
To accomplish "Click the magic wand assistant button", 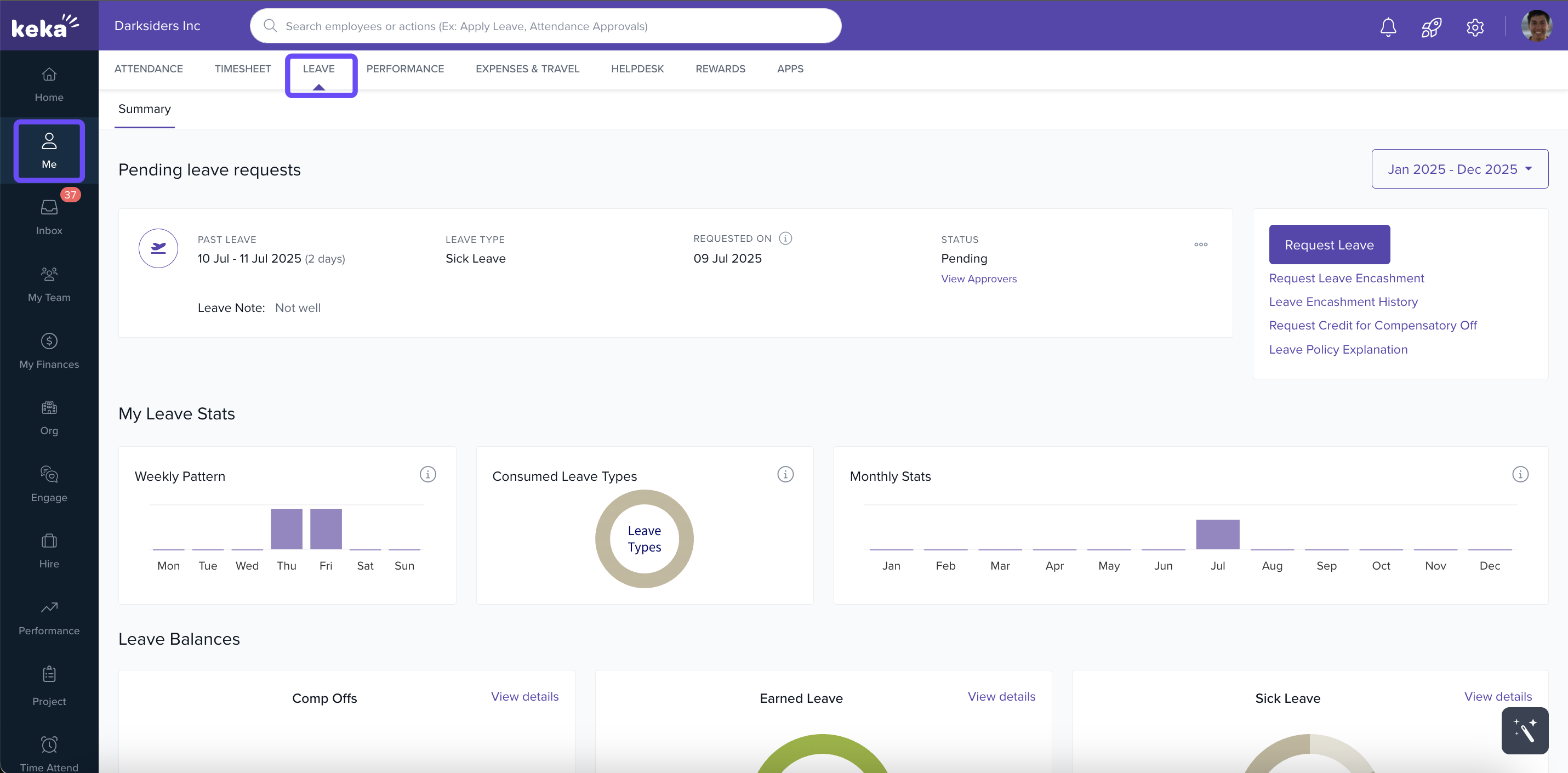I will coord(1524,730).
